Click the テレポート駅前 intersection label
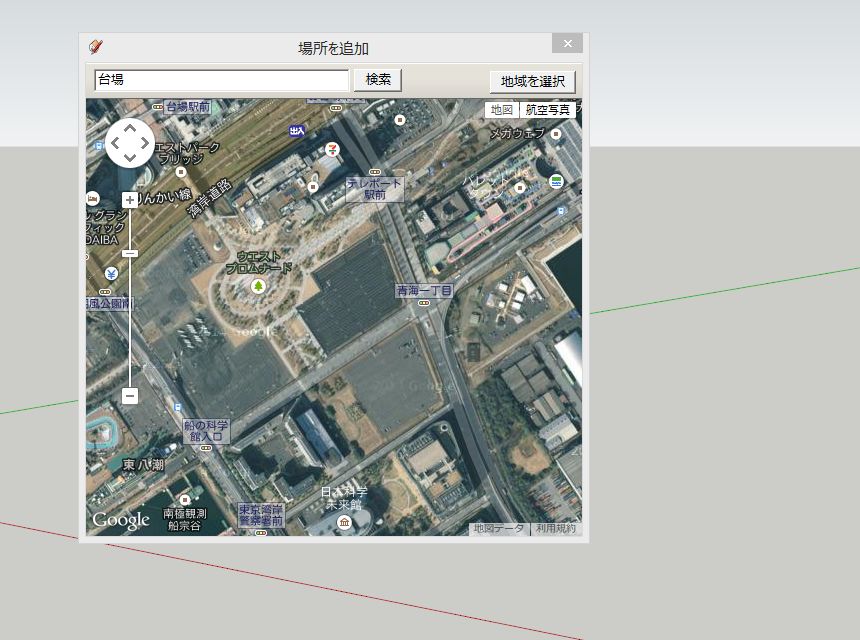 point(375,189)
